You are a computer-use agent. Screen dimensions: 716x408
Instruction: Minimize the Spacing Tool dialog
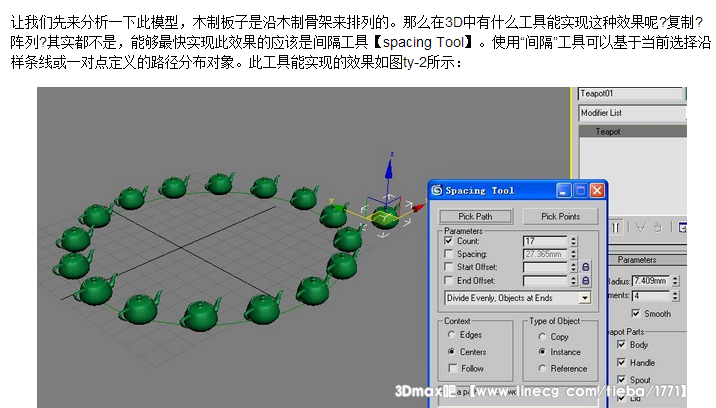pyautogui.click(x=563, y=191)
